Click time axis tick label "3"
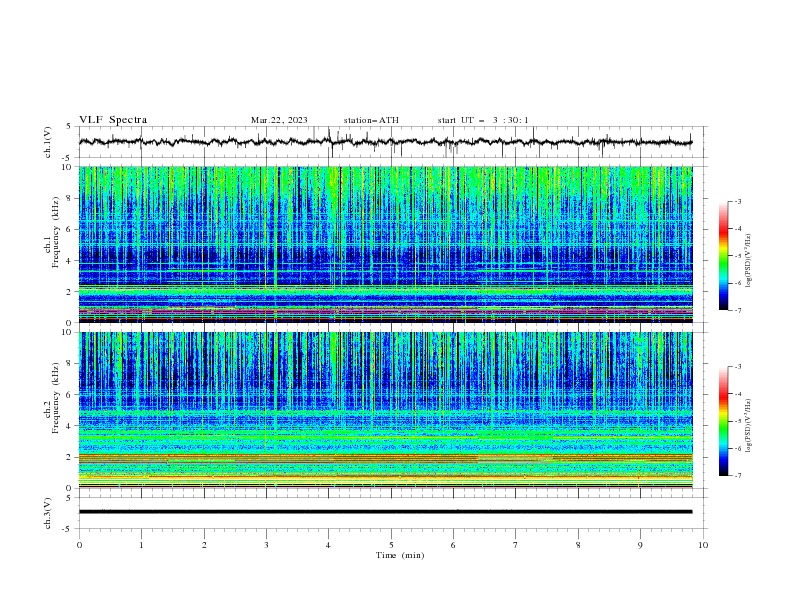The image size is (792, 612). (266, 545)
